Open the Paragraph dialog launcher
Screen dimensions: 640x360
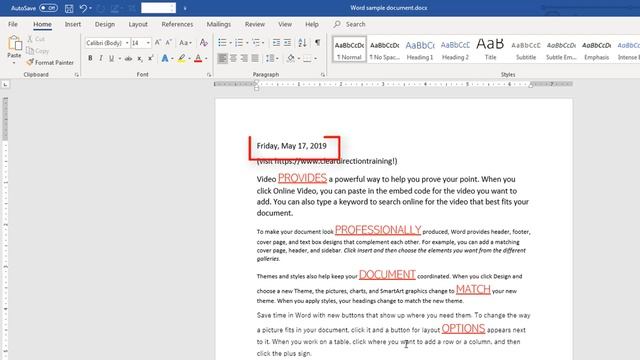tap(322, 75)
